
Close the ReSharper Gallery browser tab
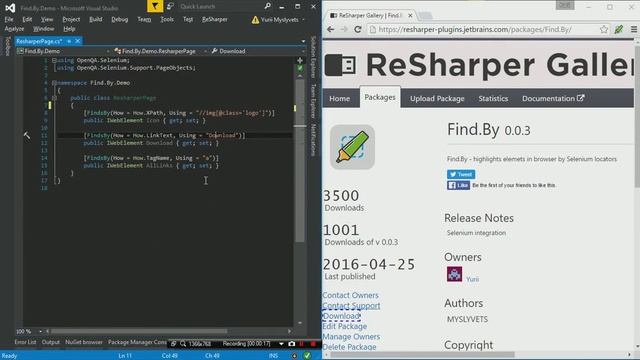410,16
